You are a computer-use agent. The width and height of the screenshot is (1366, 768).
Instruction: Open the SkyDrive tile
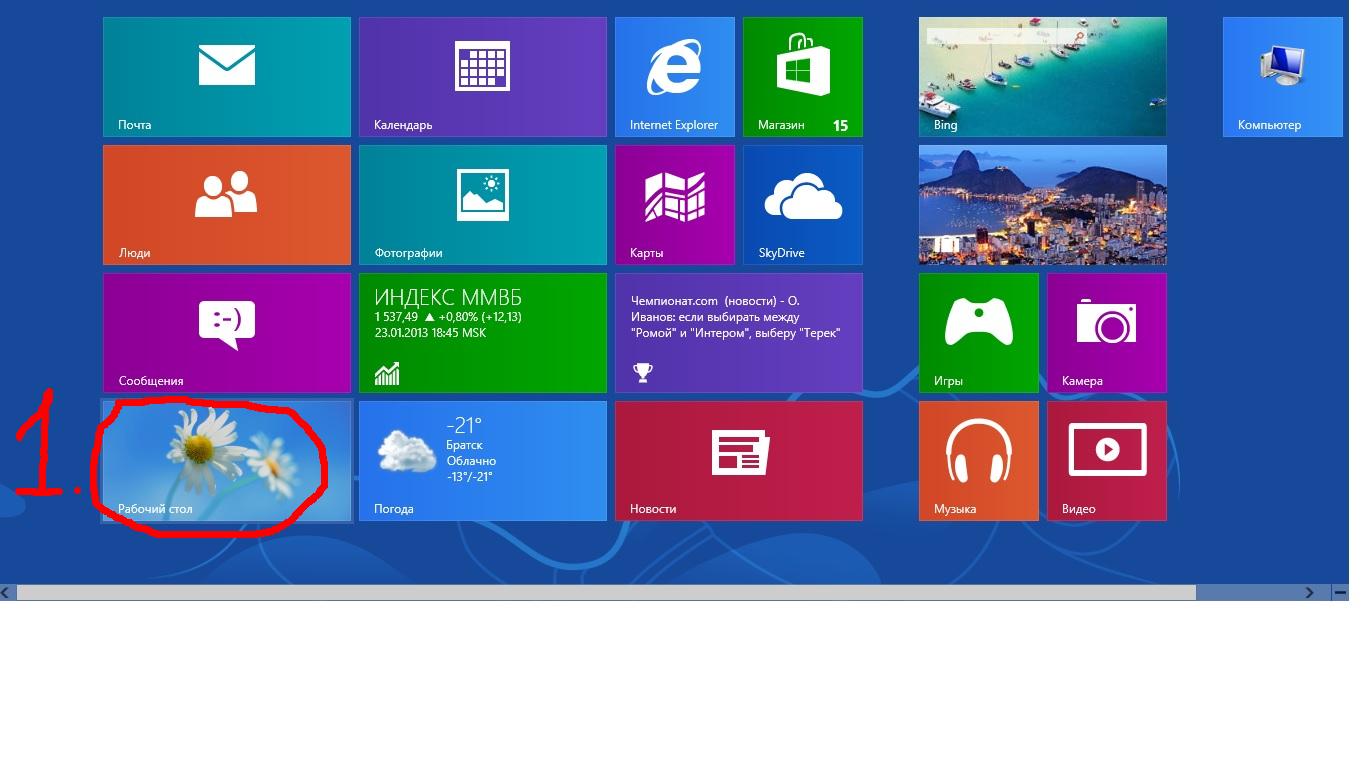click(803, 205)
